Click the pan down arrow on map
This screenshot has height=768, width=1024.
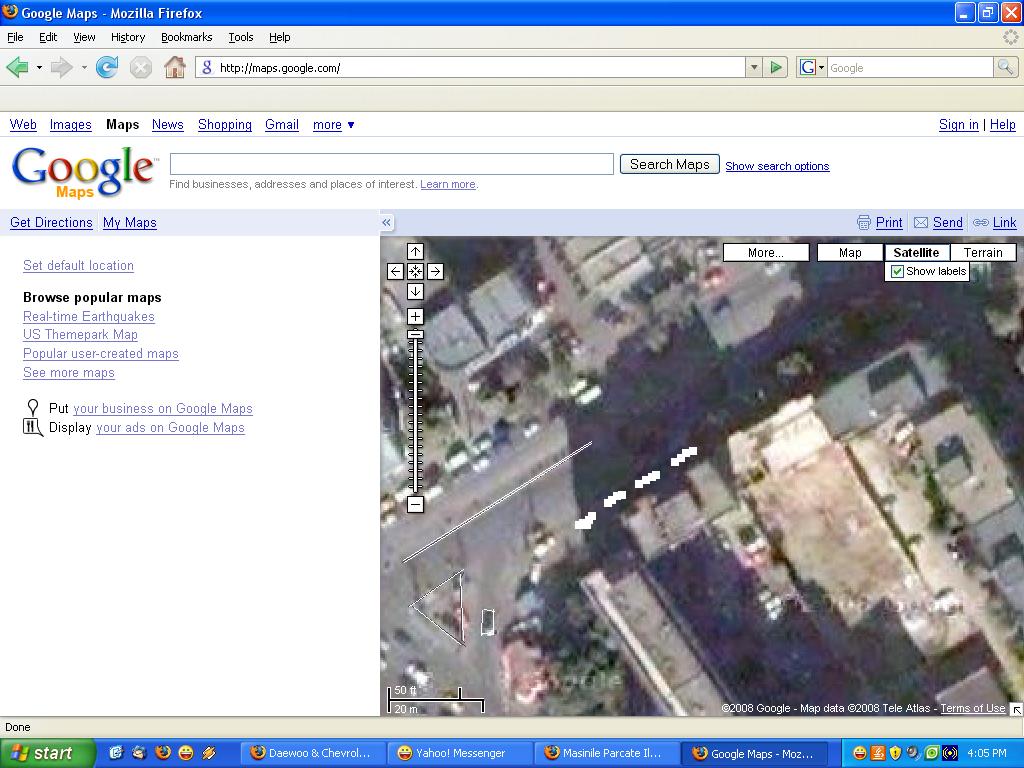tap(415, 292)
